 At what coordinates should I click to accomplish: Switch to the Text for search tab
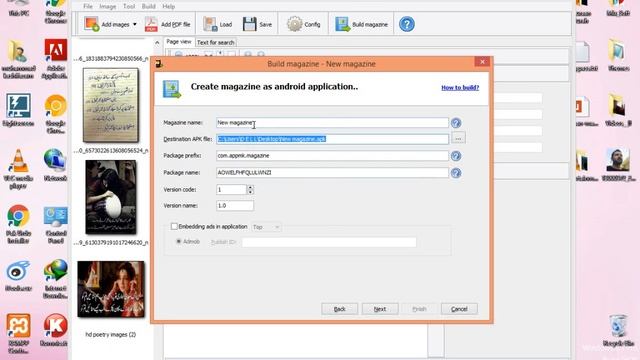[x=216, y=42]
